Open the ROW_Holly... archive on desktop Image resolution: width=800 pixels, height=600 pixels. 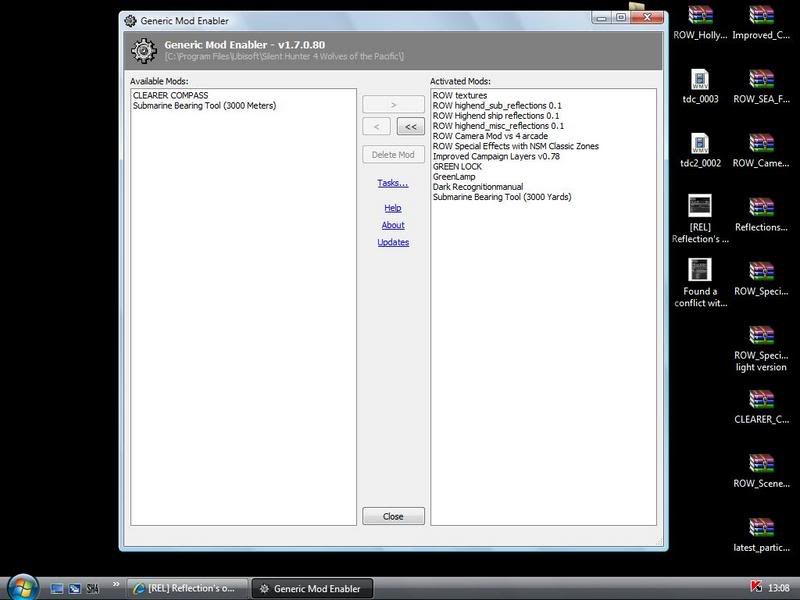(x=700, y=22)
